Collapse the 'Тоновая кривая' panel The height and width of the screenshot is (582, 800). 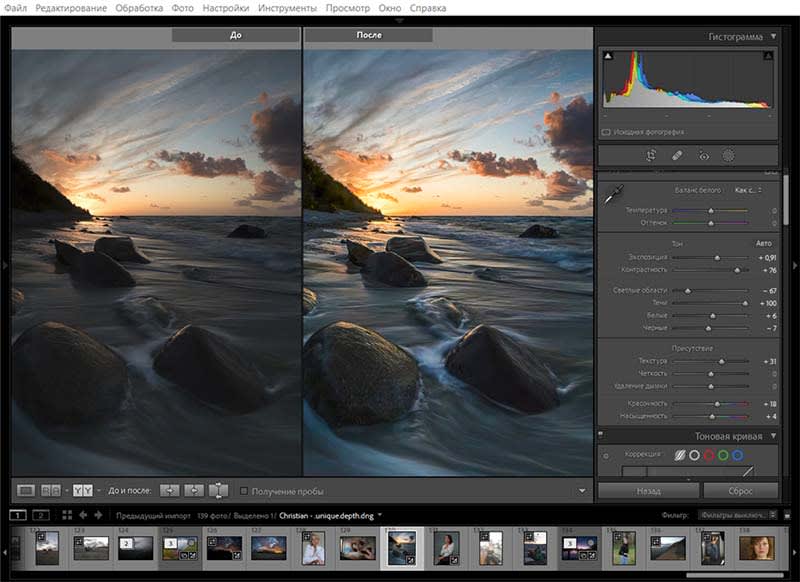pyautogui.click(x=773, y=436)
